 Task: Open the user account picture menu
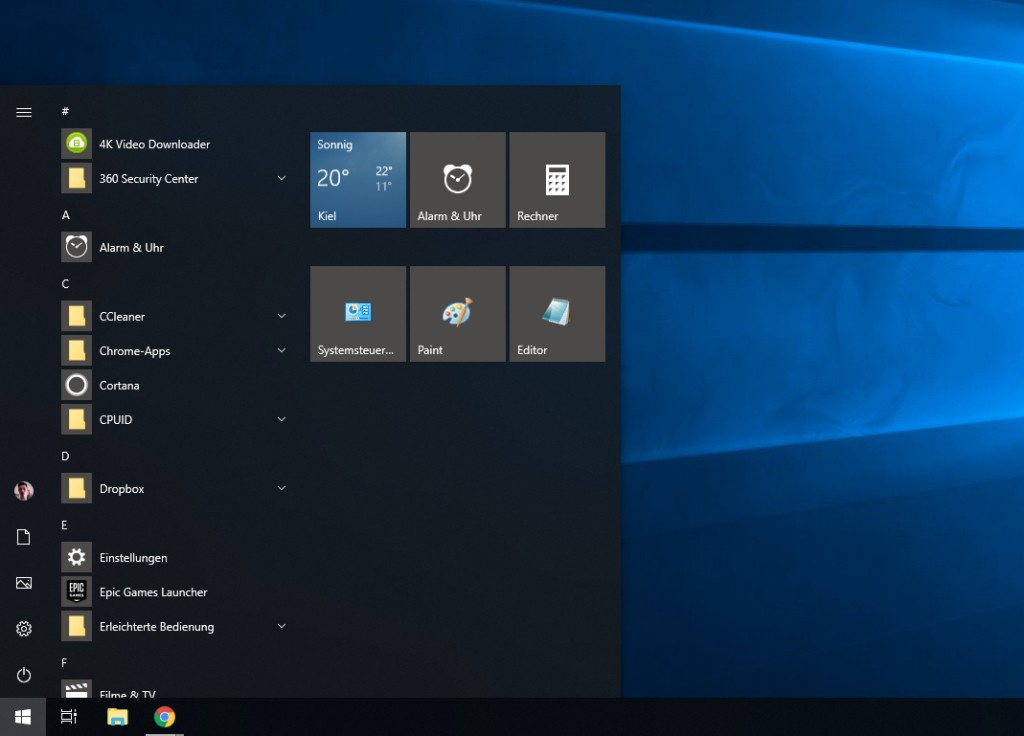(24, 491)
